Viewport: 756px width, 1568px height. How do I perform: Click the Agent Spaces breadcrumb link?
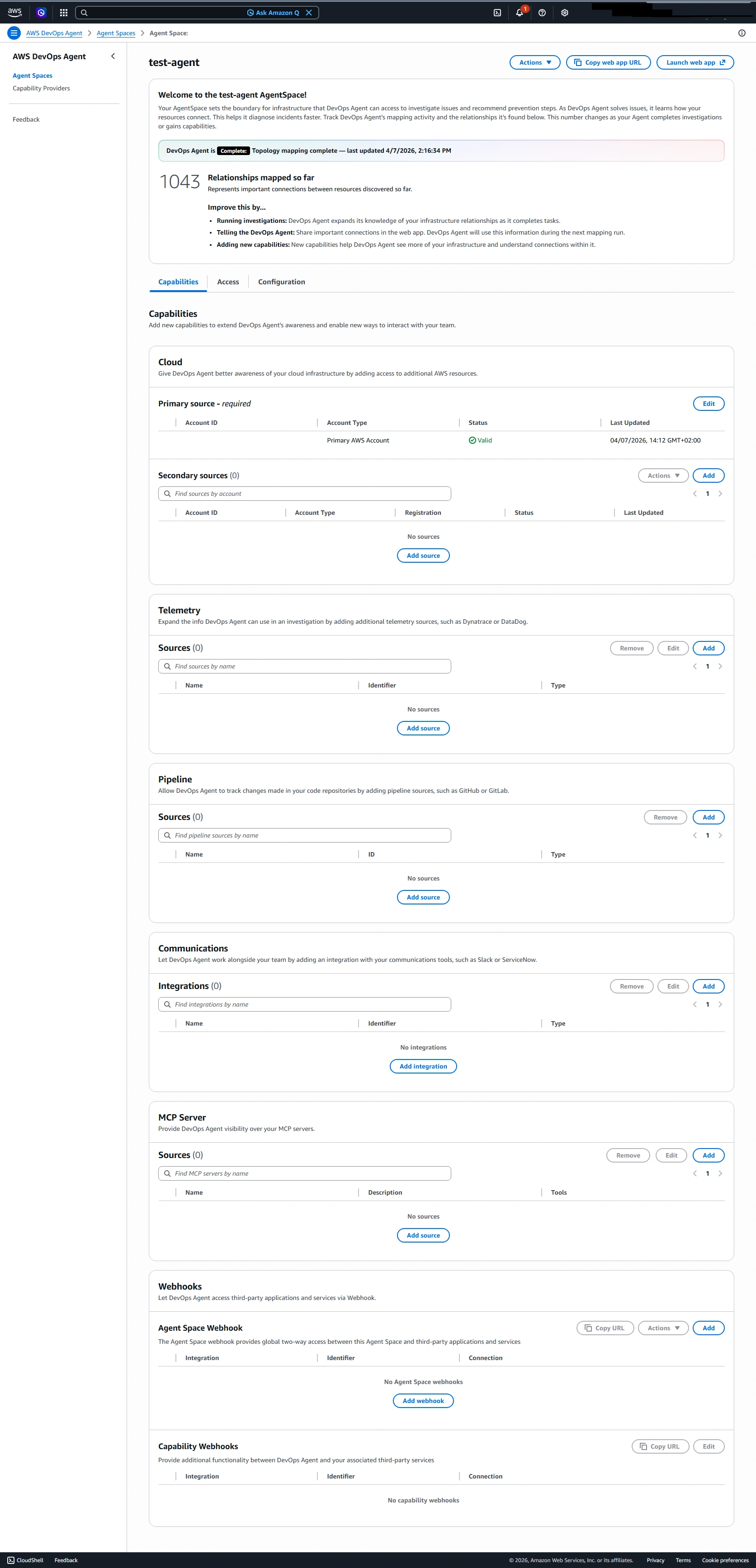[116, 33]
